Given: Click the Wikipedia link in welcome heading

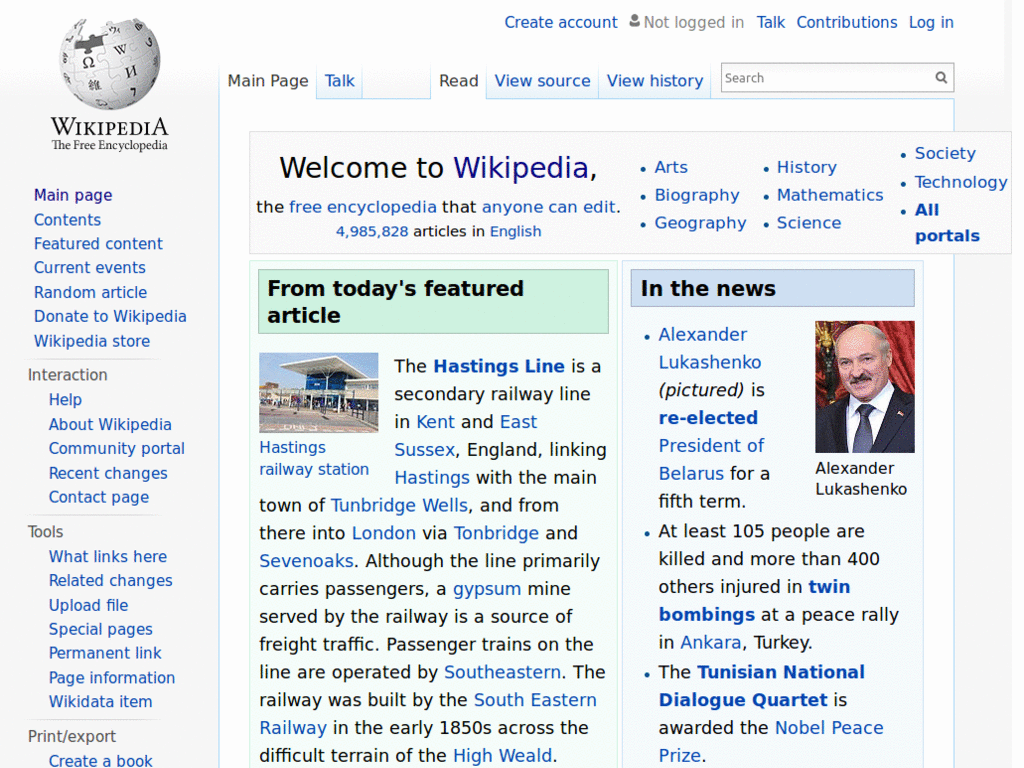Looking at the screenshot, I should (521, 168).
